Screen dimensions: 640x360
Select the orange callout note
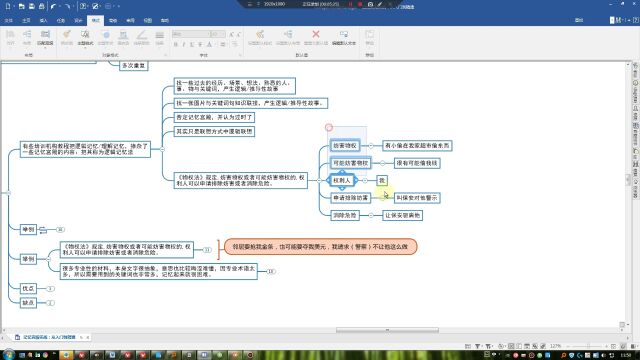[x=320, y=247]
